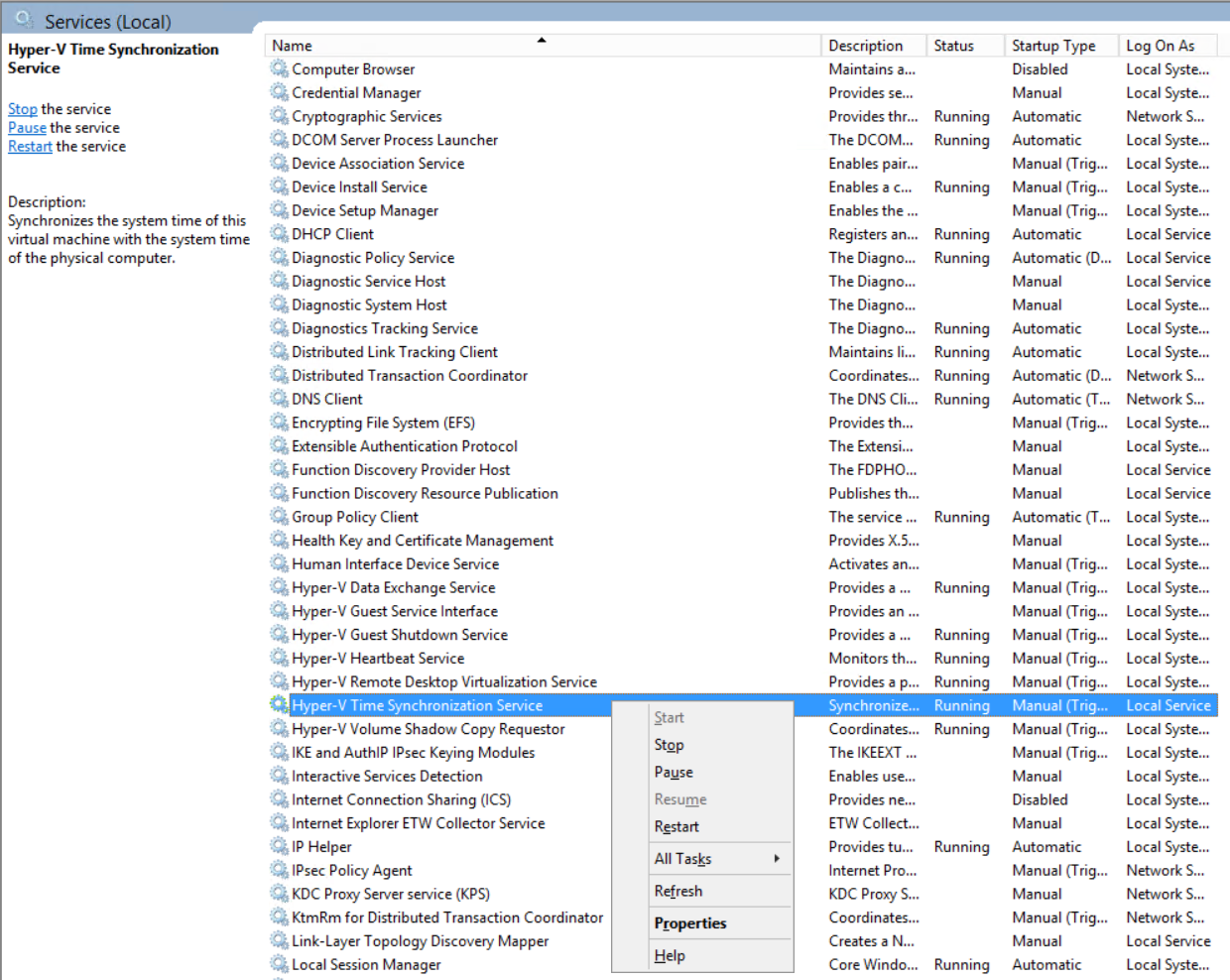This screenshot has height=980, width=1230.
Task: Select Refresh from the context menu
Action: point(678,891)
